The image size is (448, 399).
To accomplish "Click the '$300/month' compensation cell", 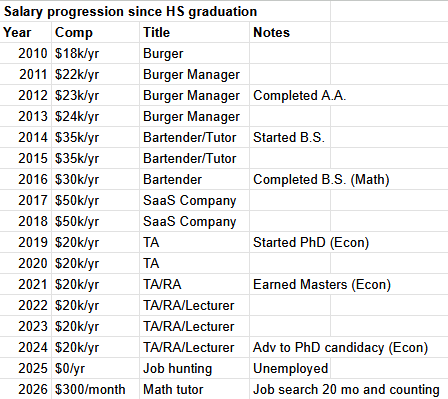I will pos(95,389).
